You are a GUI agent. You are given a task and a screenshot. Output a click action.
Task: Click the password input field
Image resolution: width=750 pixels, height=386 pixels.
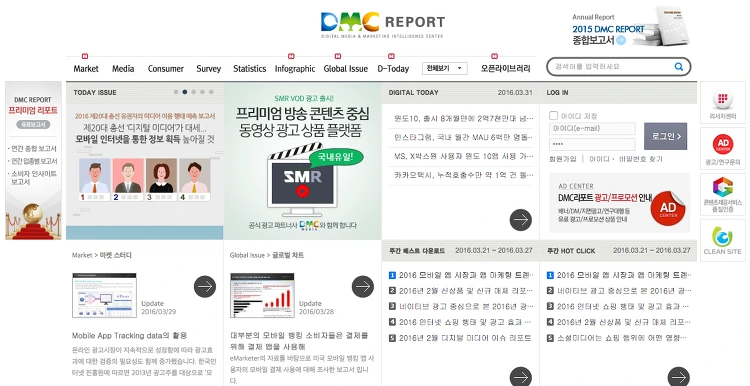[x=592, y=144]
